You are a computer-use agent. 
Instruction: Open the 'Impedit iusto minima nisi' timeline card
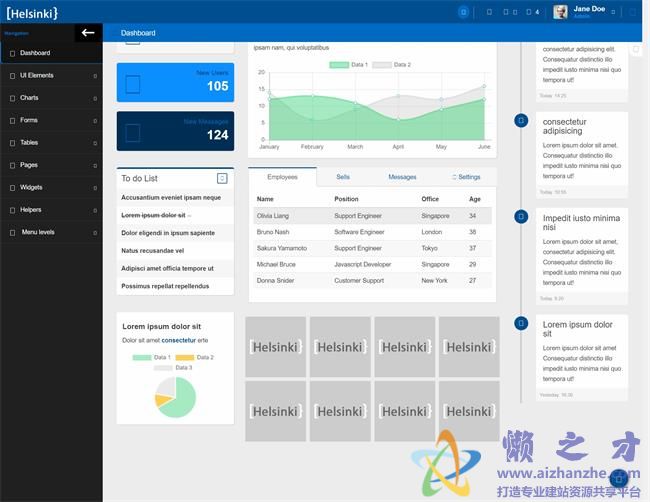tap(582, 256)
